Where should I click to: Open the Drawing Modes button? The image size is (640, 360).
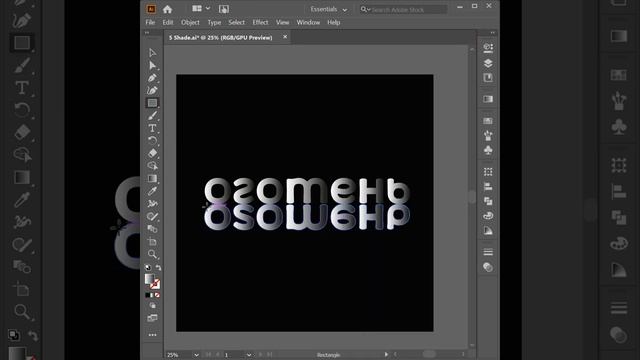point(152,306)
